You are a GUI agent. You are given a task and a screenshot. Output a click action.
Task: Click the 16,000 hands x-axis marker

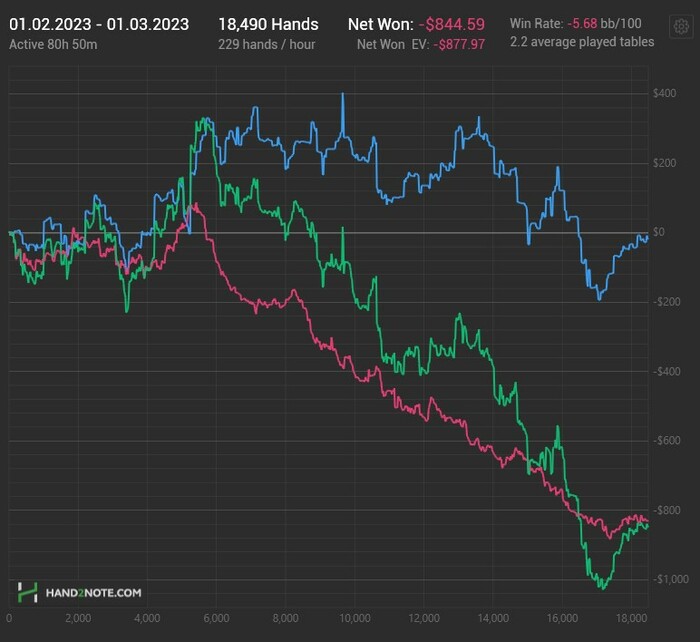click(x=563, y=619)
